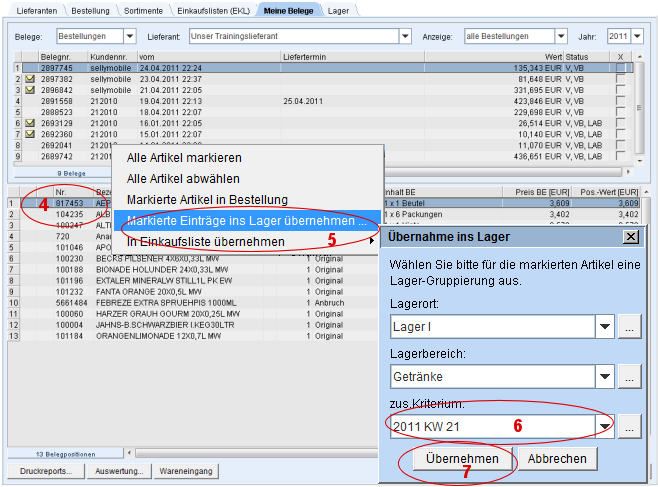Open the zus.Kriterium dropdown with 2011 KW 21
658x487 pixels.
pyautogui.click(x=603, y=426)
